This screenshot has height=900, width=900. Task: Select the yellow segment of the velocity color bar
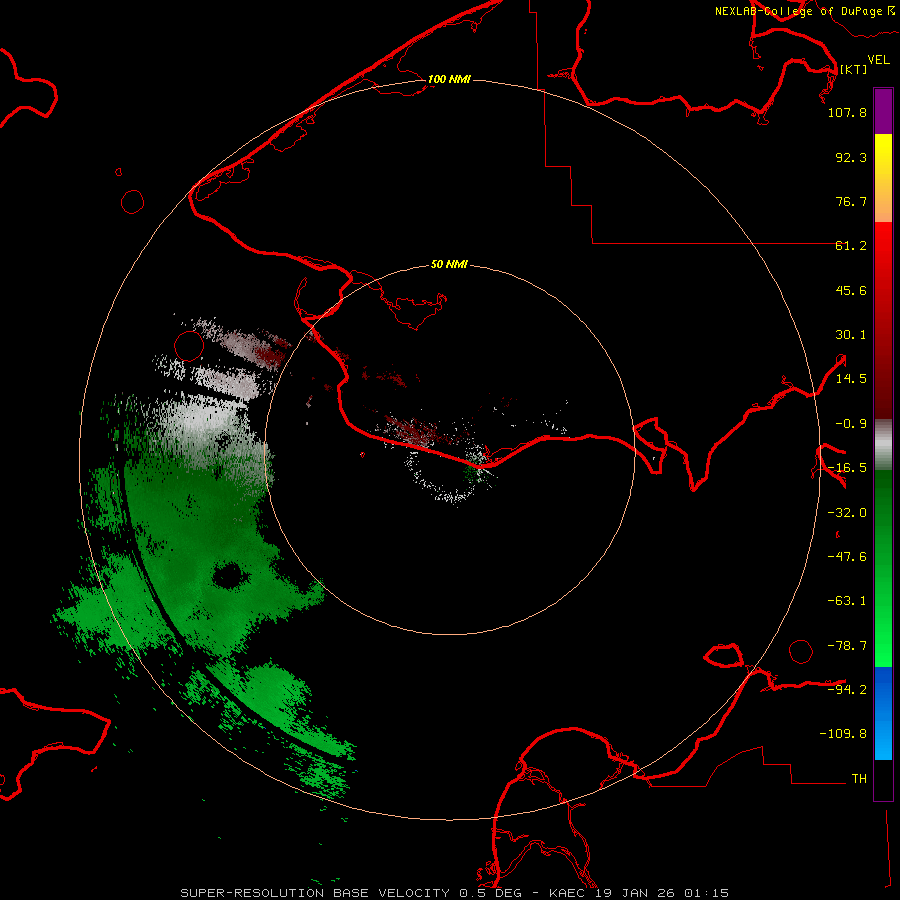883,166
